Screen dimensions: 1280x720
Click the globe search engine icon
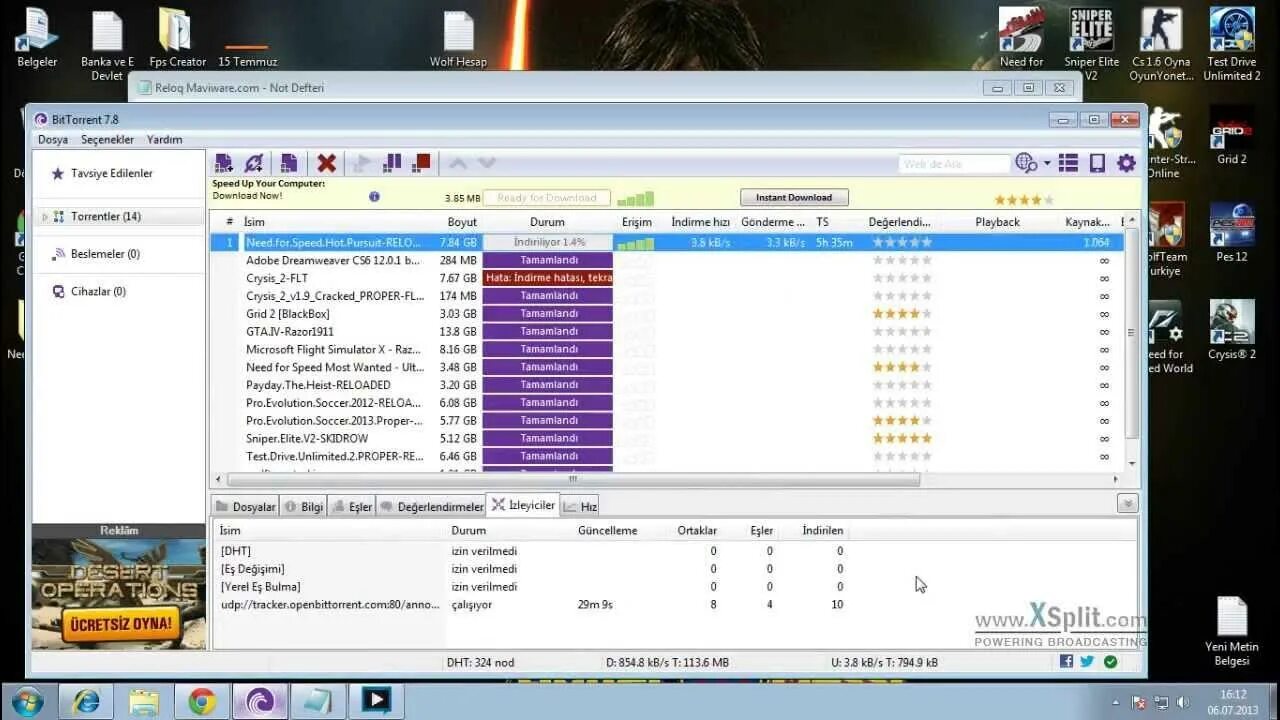(1026, 163)
